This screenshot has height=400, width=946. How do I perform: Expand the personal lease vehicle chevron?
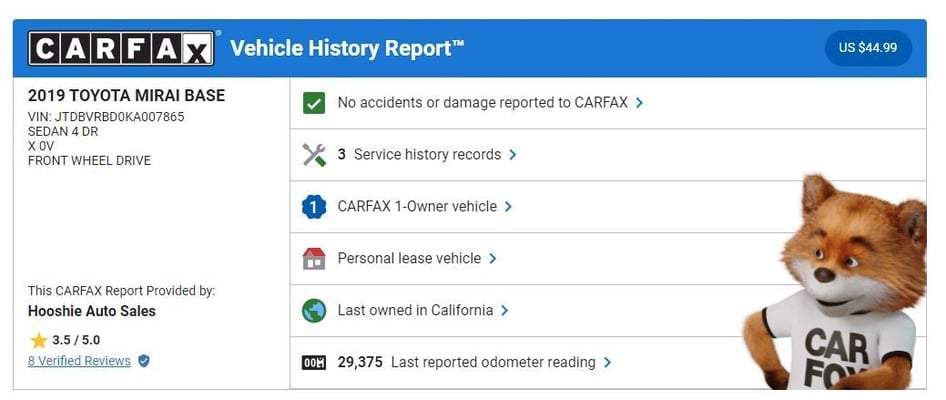[x=493, y=259]
